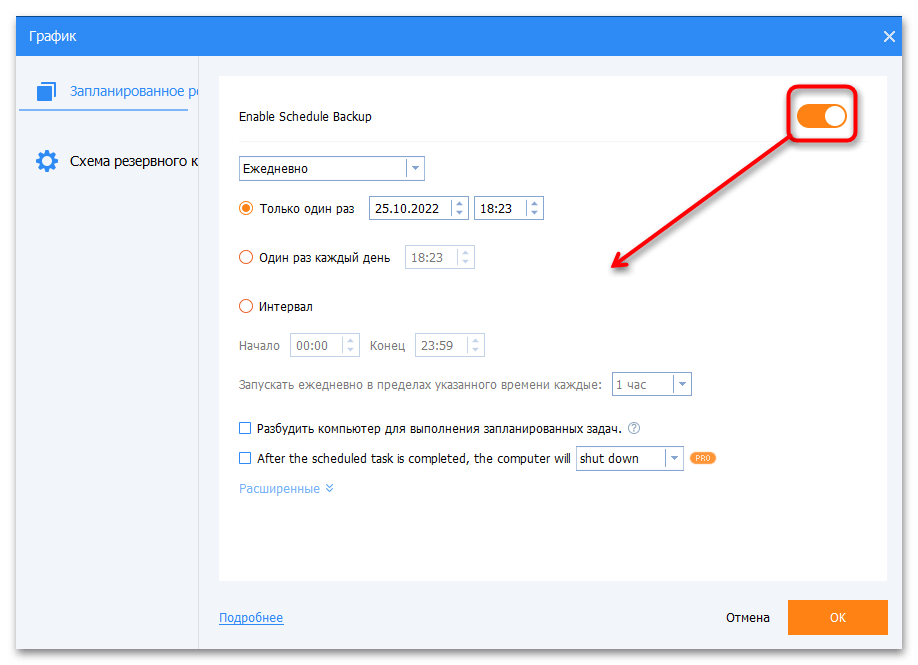Image resolution: width=918 pixels, height=665 pixels.
Task: Open the Ежедневно frequency dropdown
Action: coord(331,169)
